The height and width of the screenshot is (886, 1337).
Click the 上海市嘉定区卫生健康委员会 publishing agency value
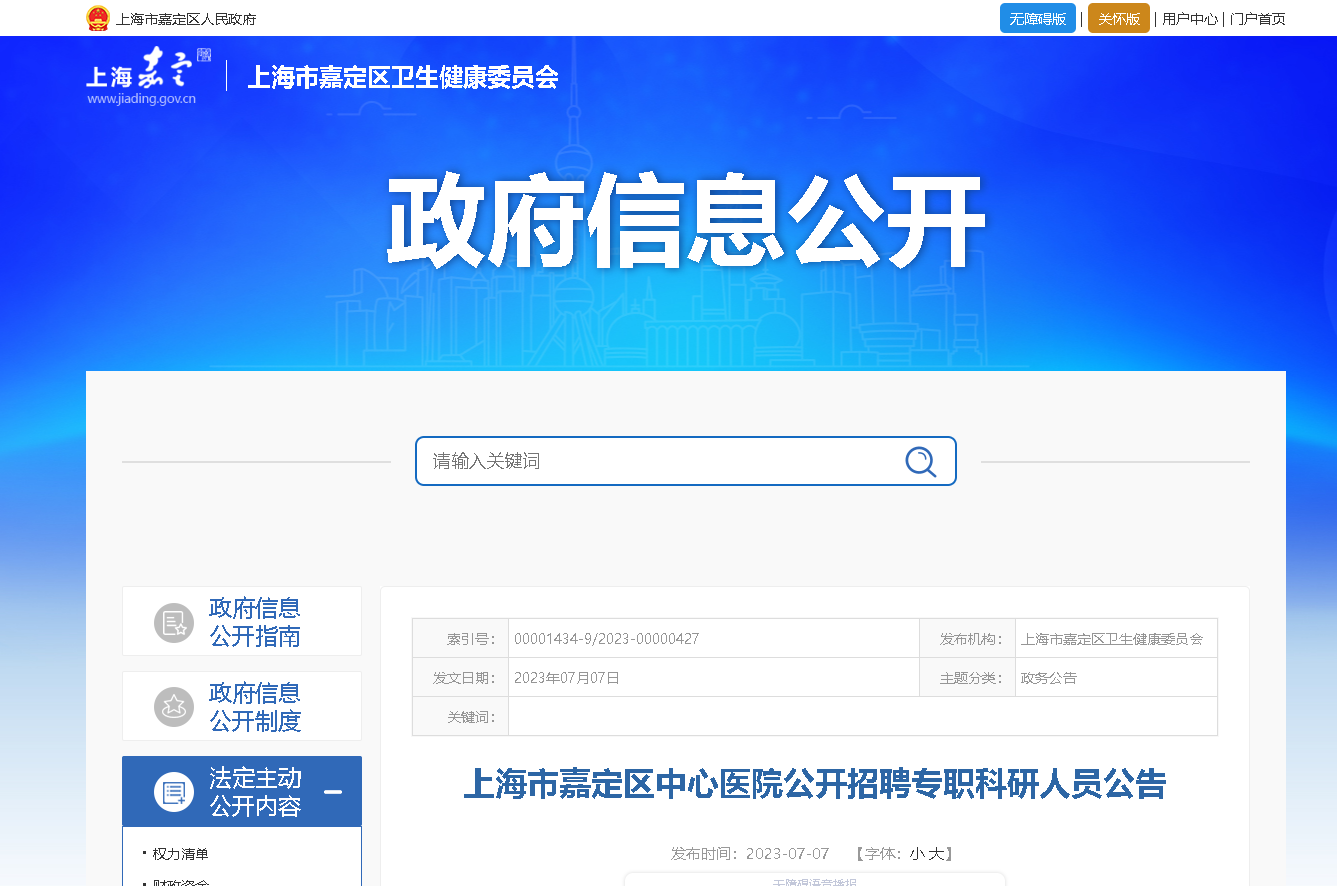[1111, 639]
